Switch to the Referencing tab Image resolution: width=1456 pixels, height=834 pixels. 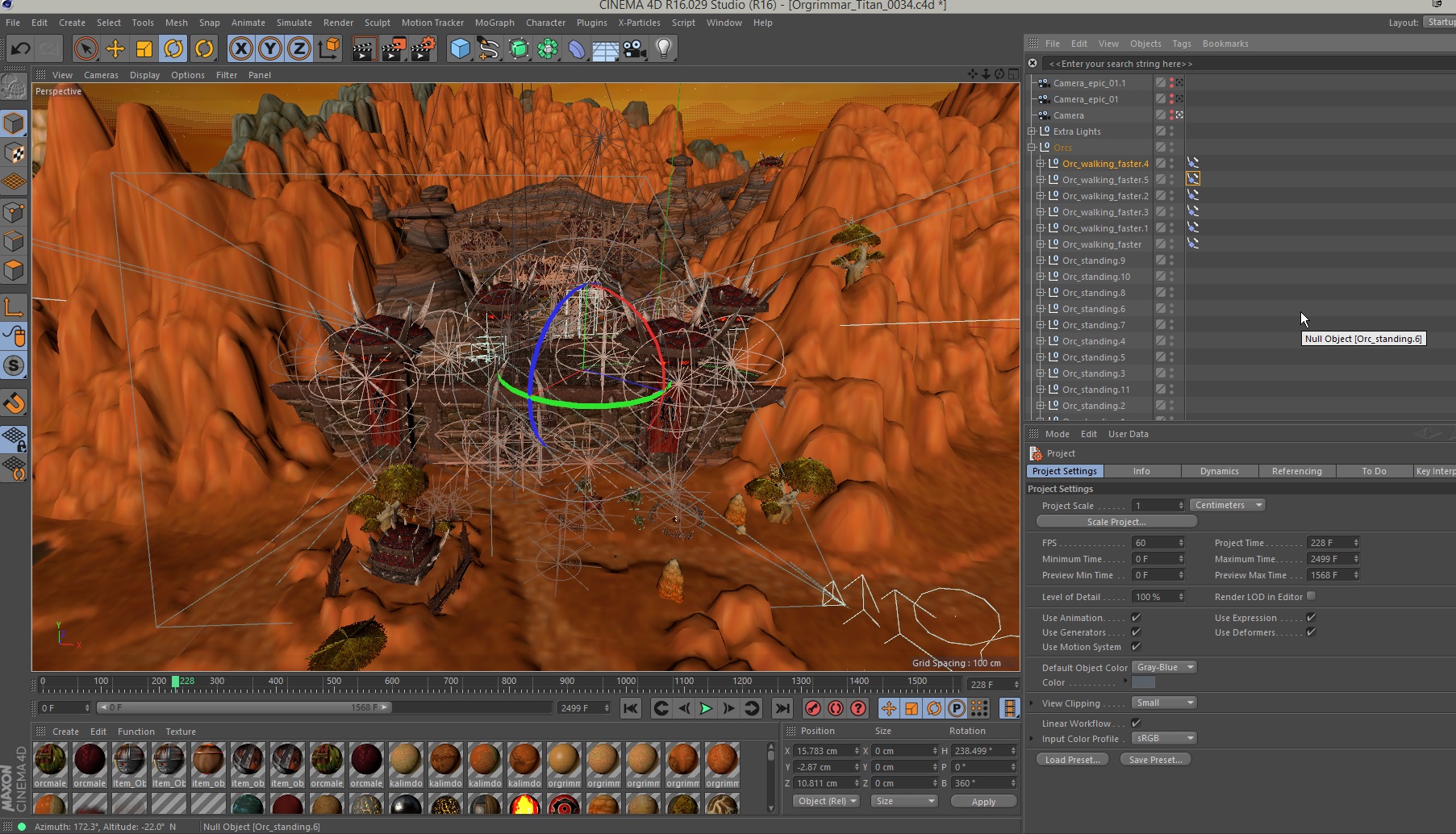(1296, 471)
